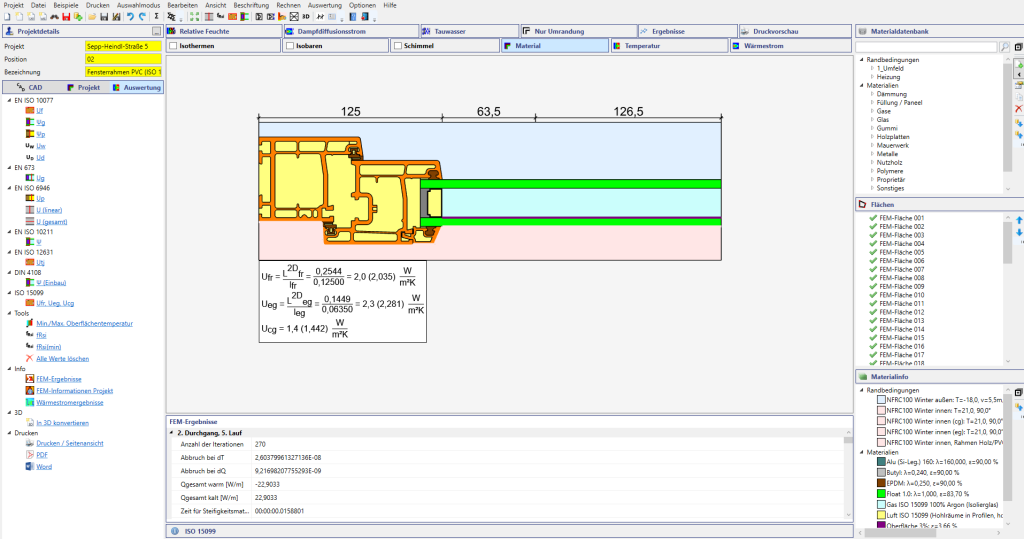This screenshot has width=1024, height=539.
Task: Click the FEM-Informationen Projekt link
Action: [74, 391]
